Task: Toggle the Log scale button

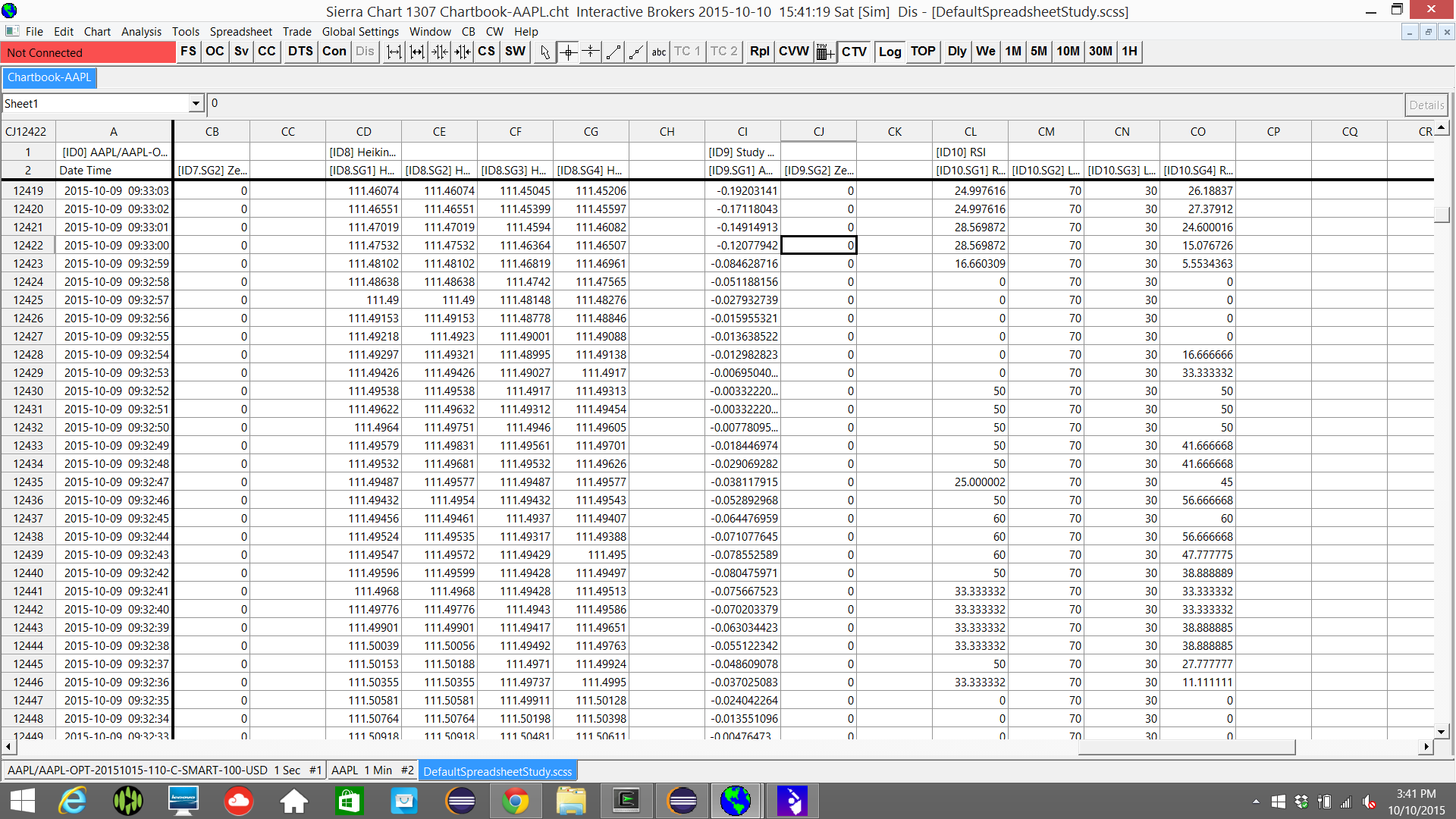Action: tap(890, 52)
